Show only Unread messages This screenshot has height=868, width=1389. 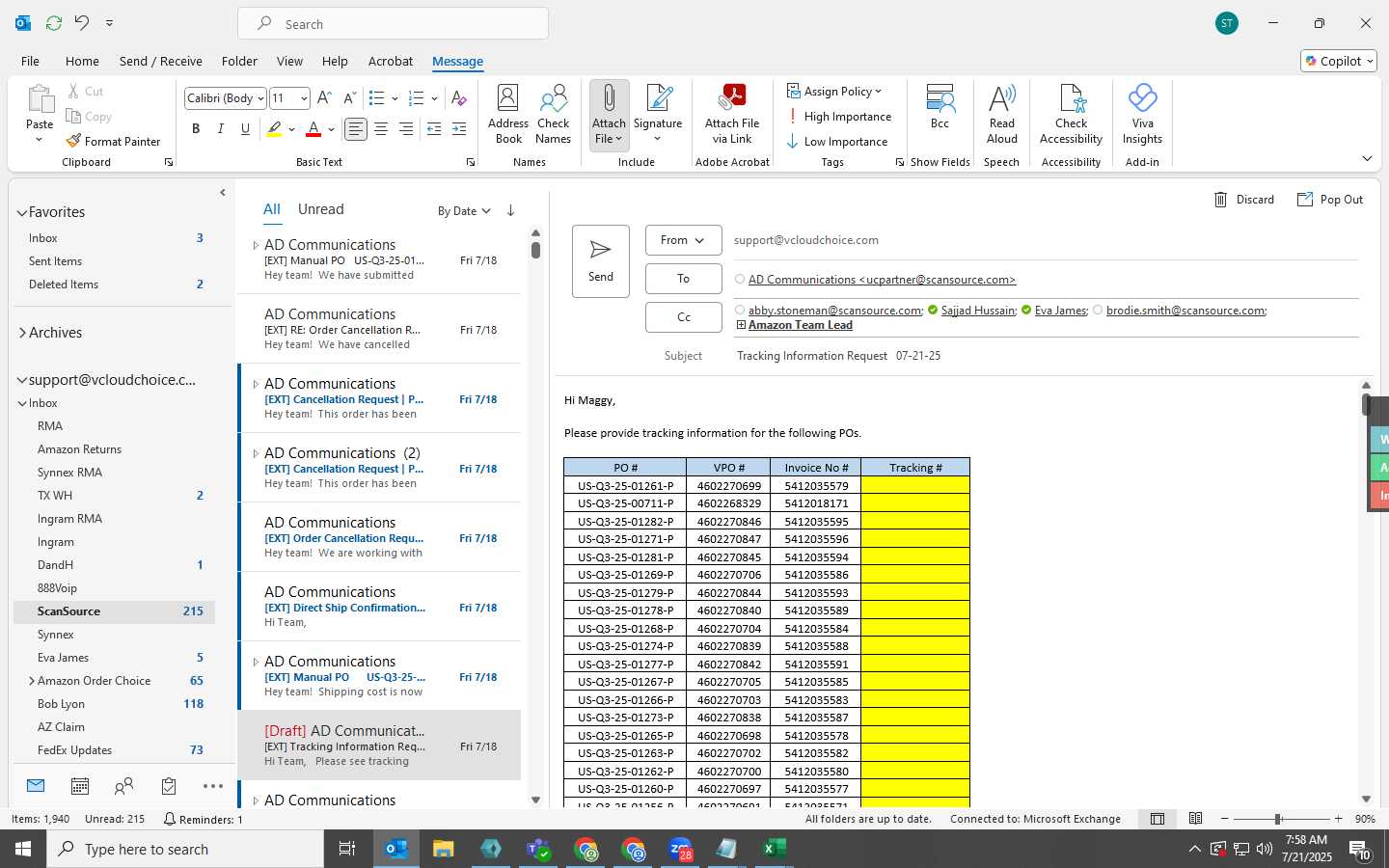(x=321, y=209)
